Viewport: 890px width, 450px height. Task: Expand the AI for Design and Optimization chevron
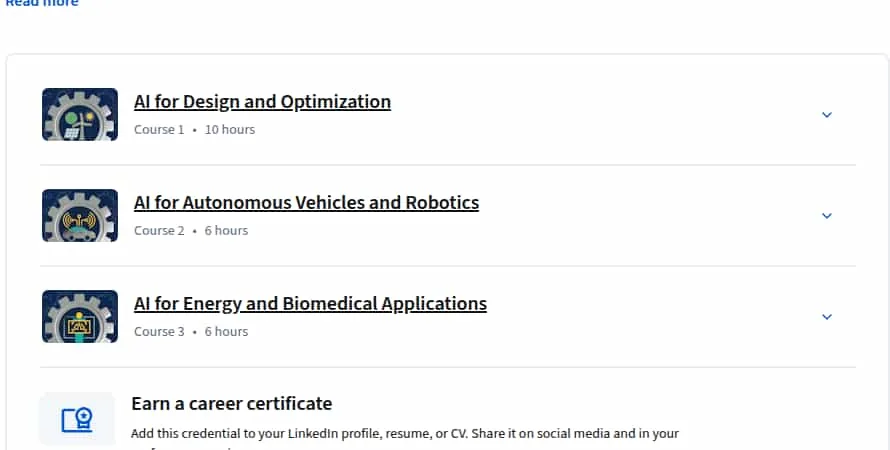(x=826, y=115)
